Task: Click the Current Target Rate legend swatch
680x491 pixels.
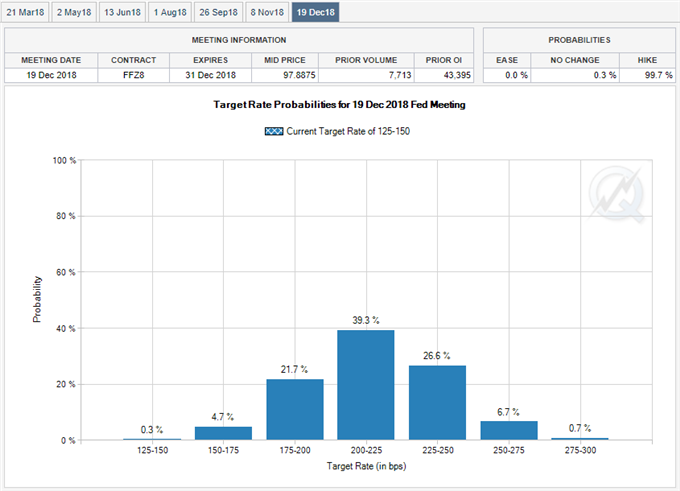Action: (274, 131)
